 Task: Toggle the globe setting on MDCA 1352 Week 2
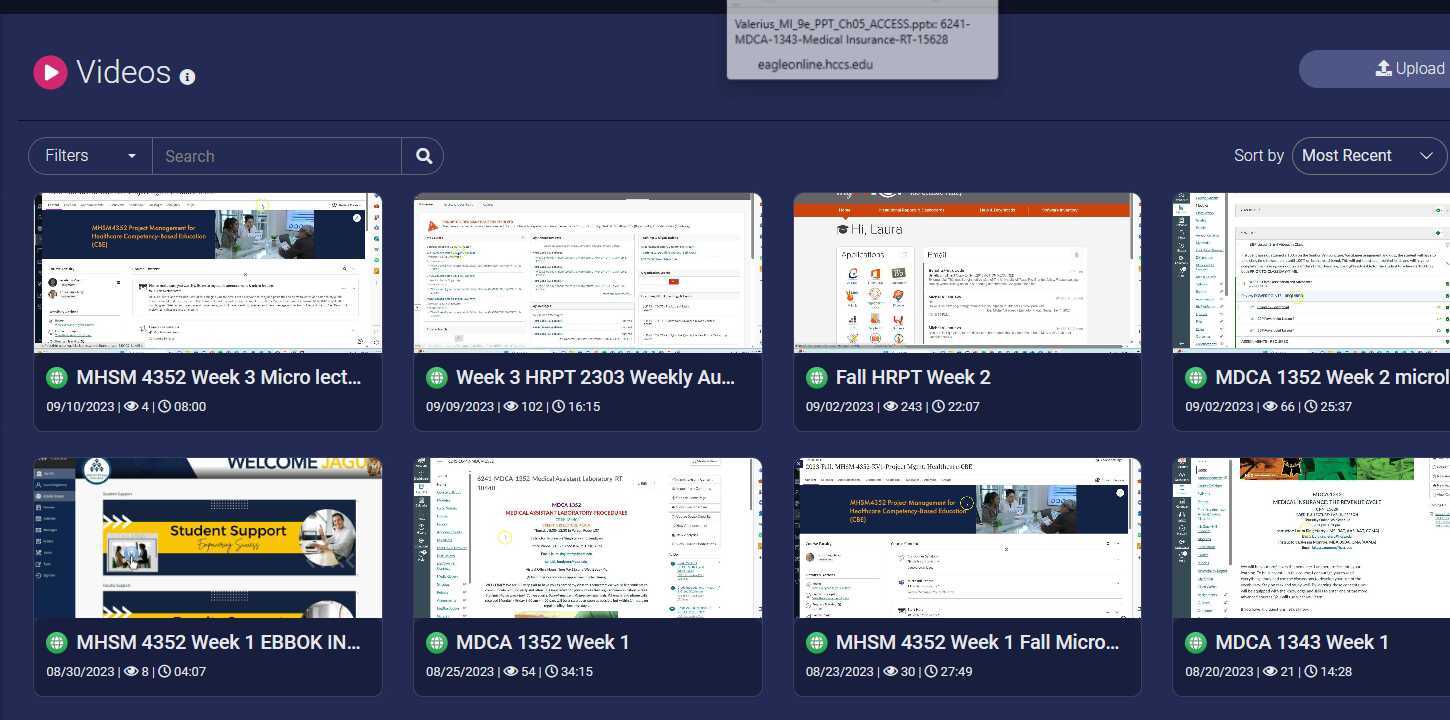tap(1196, 377)
